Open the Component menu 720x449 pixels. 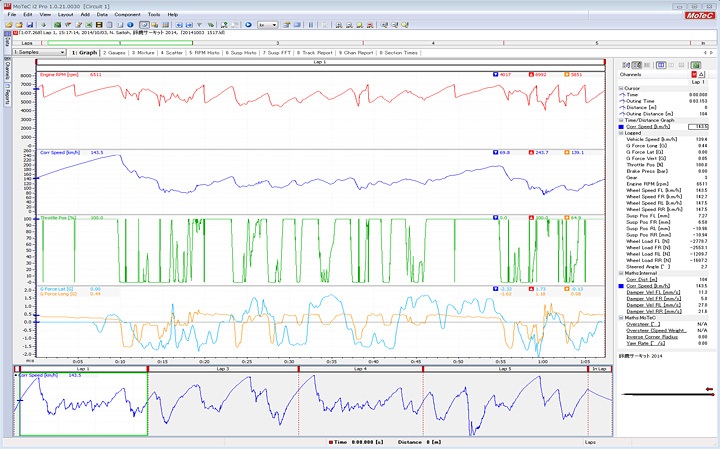127,15
